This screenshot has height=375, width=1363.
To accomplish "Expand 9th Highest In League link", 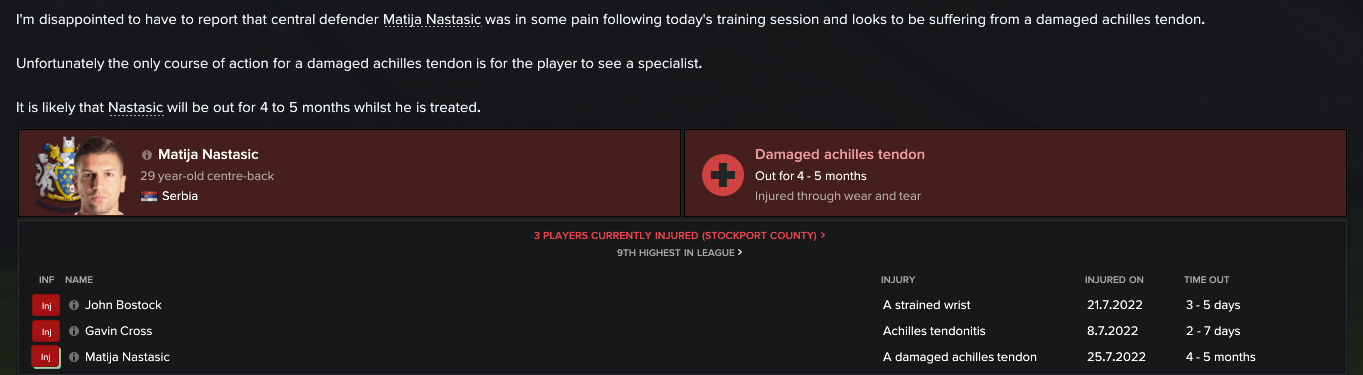I will tap(680, 253).
